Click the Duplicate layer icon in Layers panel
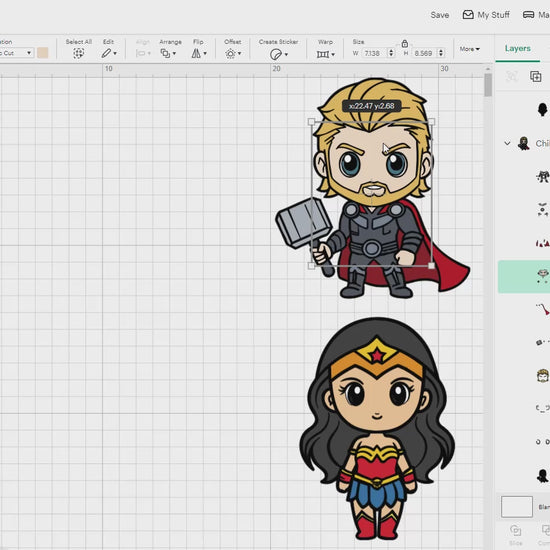550x550 pixels. coord(536,76)
